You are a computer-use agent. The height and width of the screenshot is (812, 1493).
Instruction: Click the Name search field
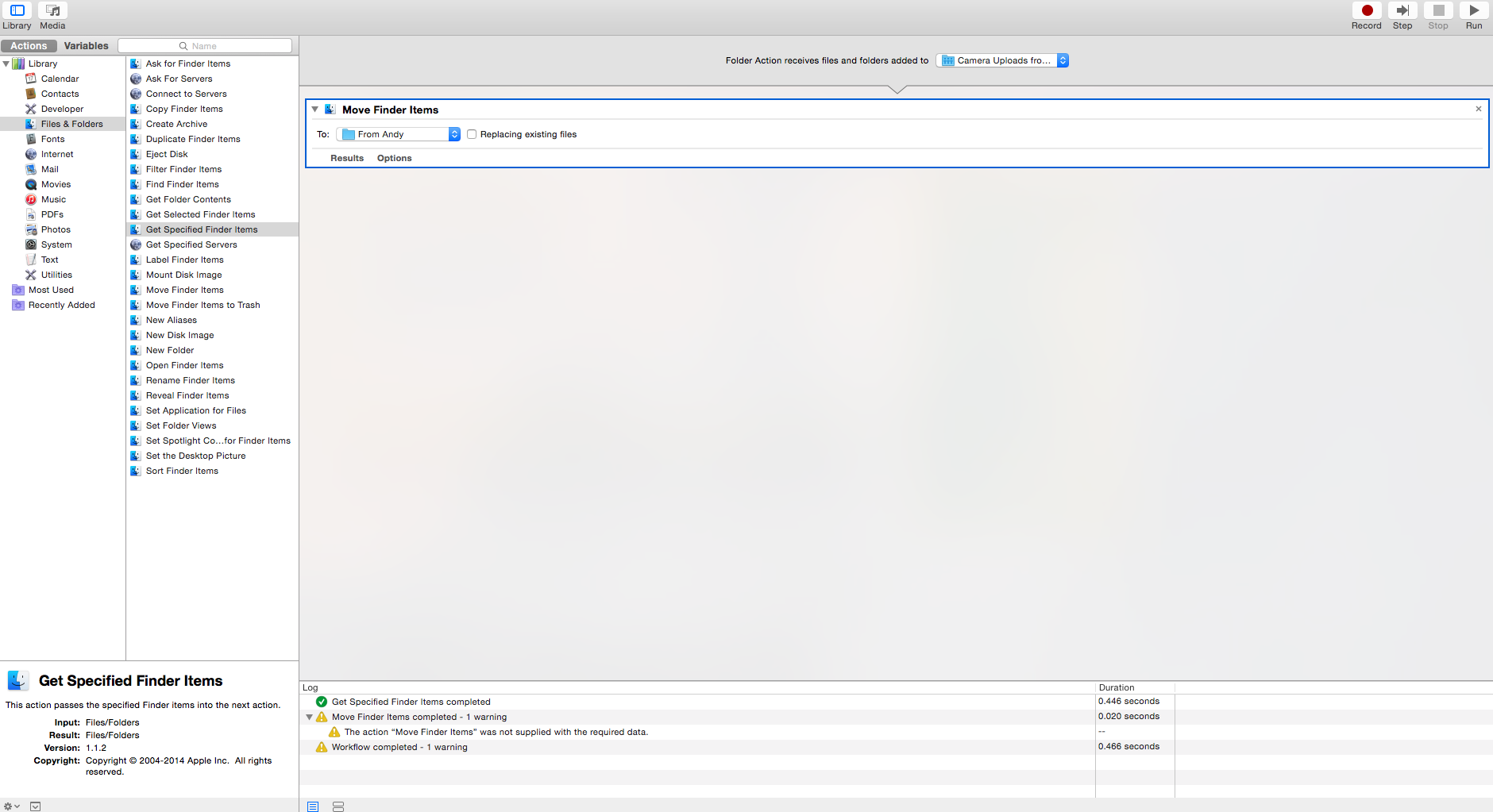coord(205,46)
